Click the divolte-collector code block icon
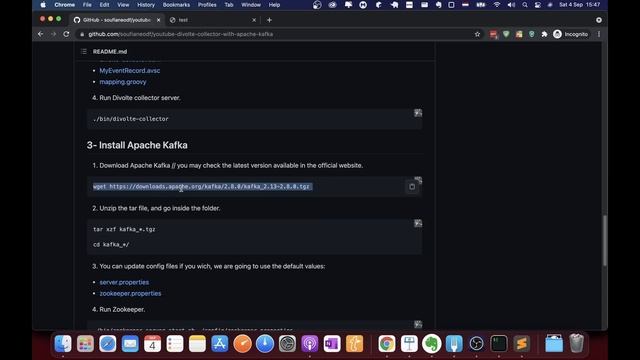The height and width of the screenshot is (360, 640). click(x=418, y=113)
